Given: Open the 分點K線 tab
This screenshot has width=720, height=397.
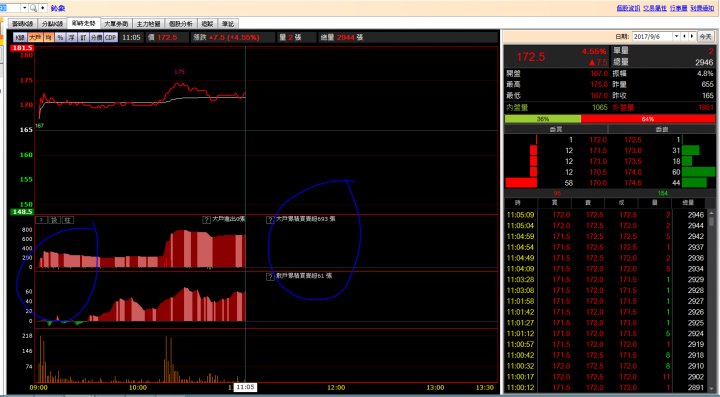Looking at the screenshot, I should [52, 24].
